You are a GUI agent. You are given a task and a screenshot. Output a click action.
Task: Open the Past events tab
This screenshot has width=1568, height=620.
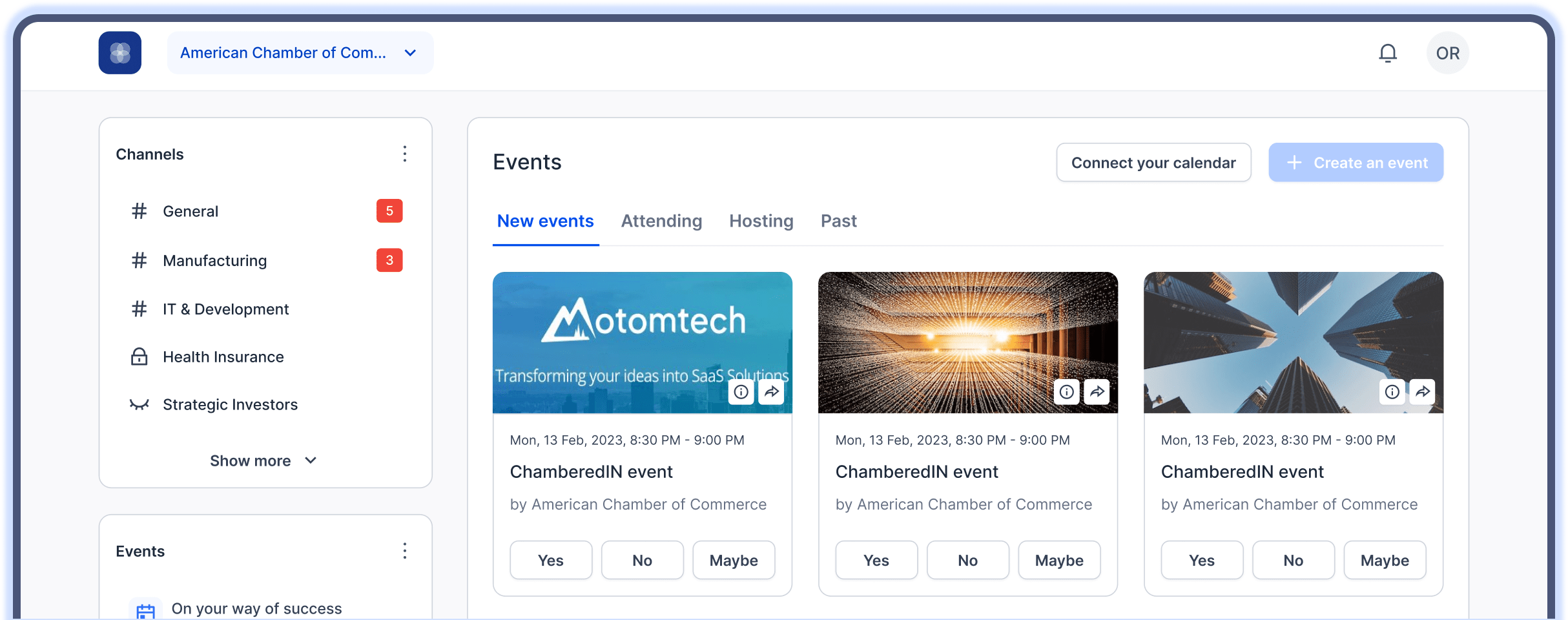pyautogui.click(x=838, y=221)
